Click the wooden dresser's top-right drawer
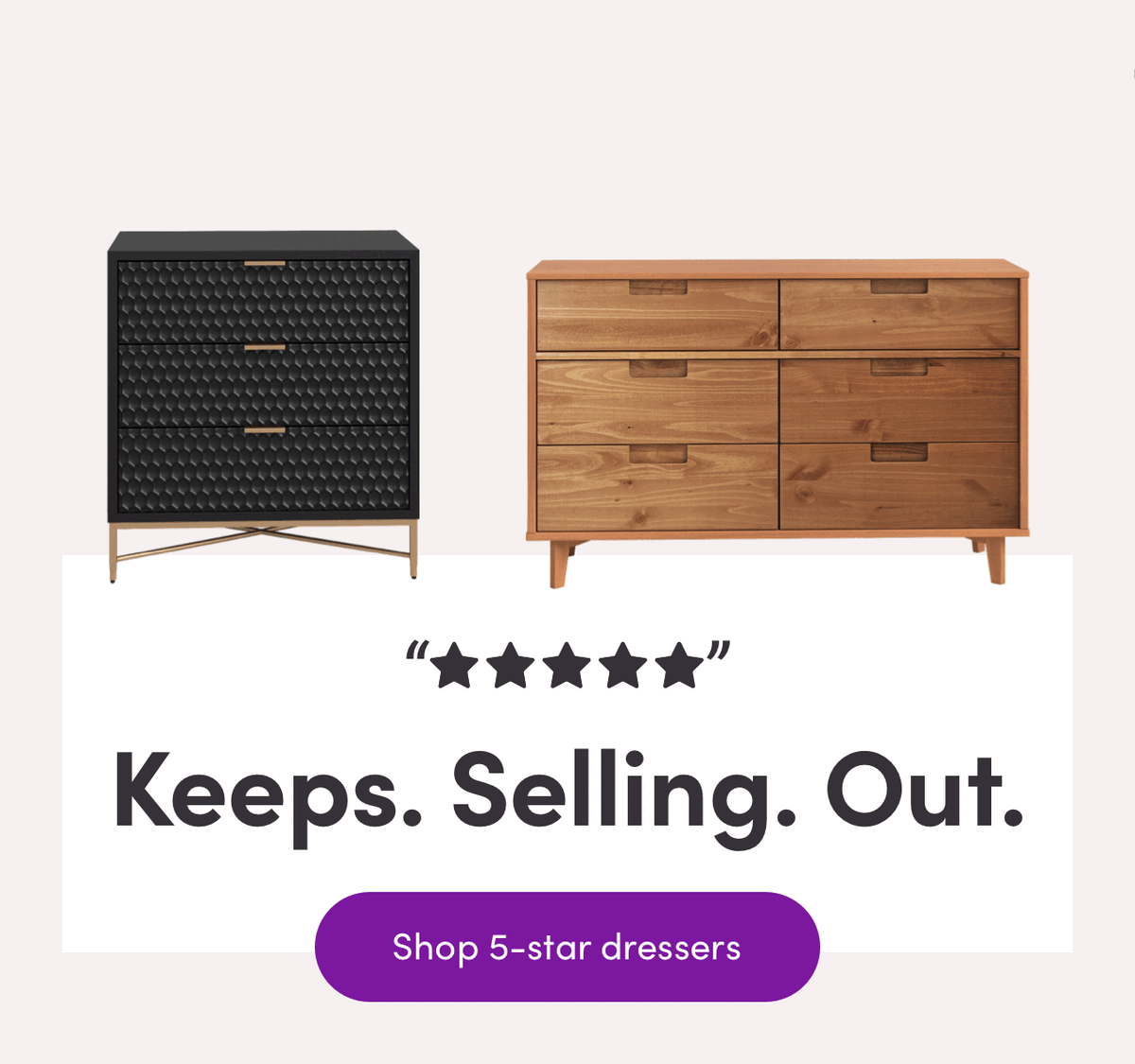 pyautogui.click(x=899, y=315)
